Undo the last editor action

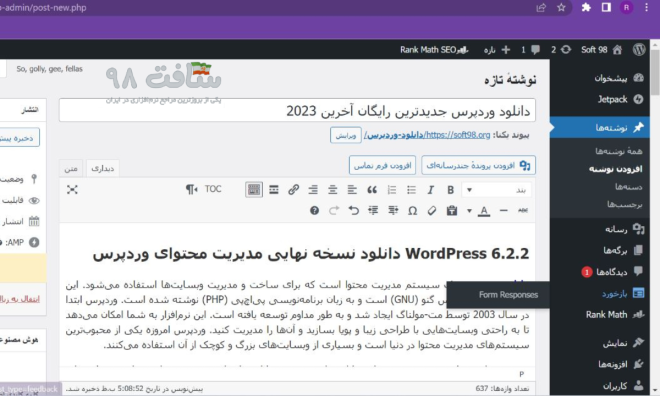coord(354,210)
